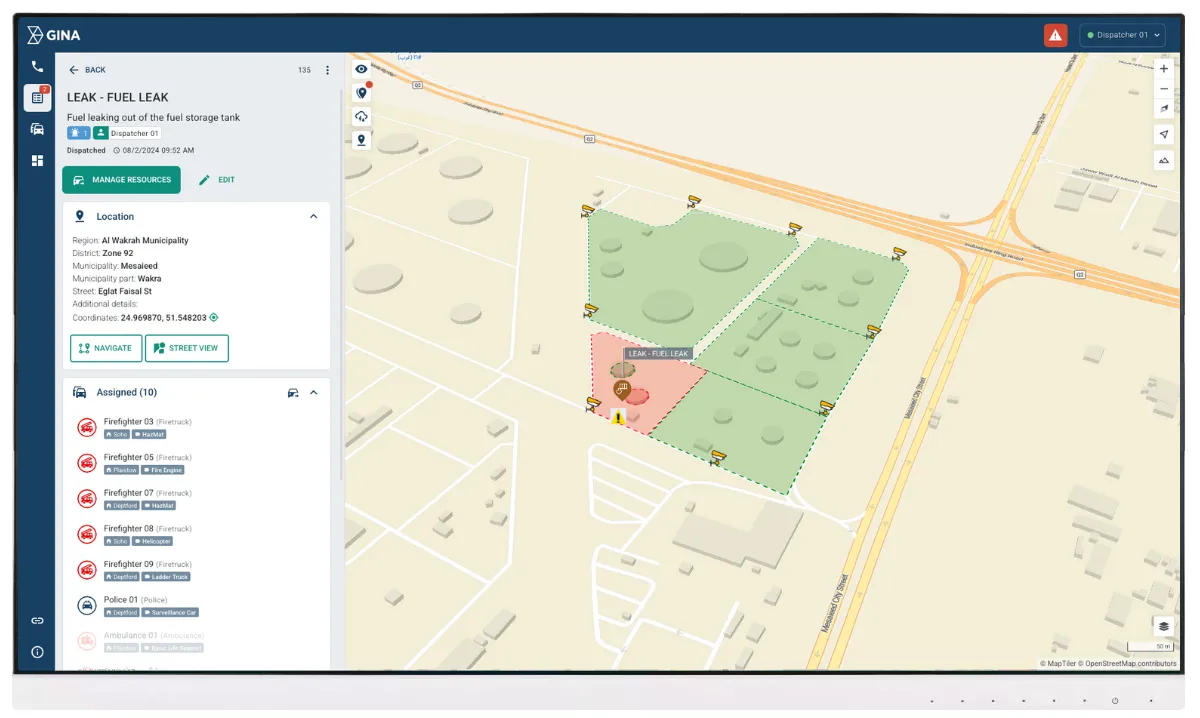The width and height of the screenshot is (1200, 718).
Task: Open the incident three-dot options menu
Action: point(327,69)
